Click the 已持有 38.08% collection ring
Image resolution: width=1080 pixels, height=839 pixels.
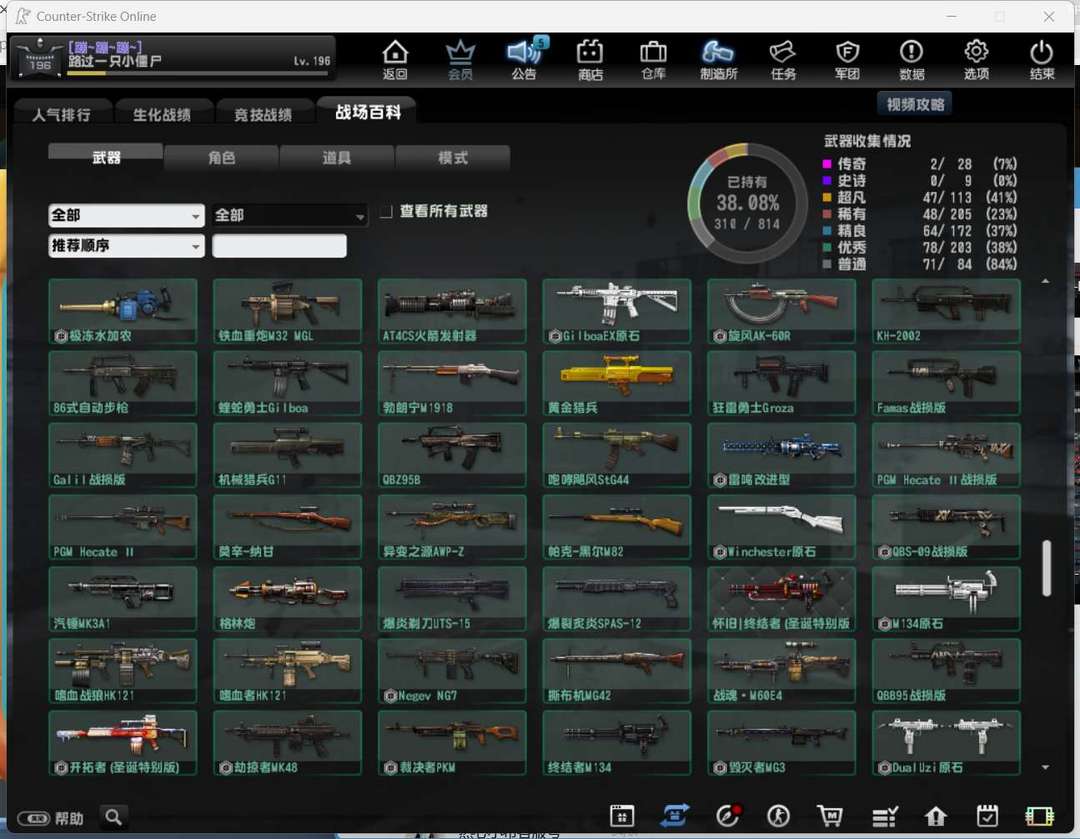point(747,203)
